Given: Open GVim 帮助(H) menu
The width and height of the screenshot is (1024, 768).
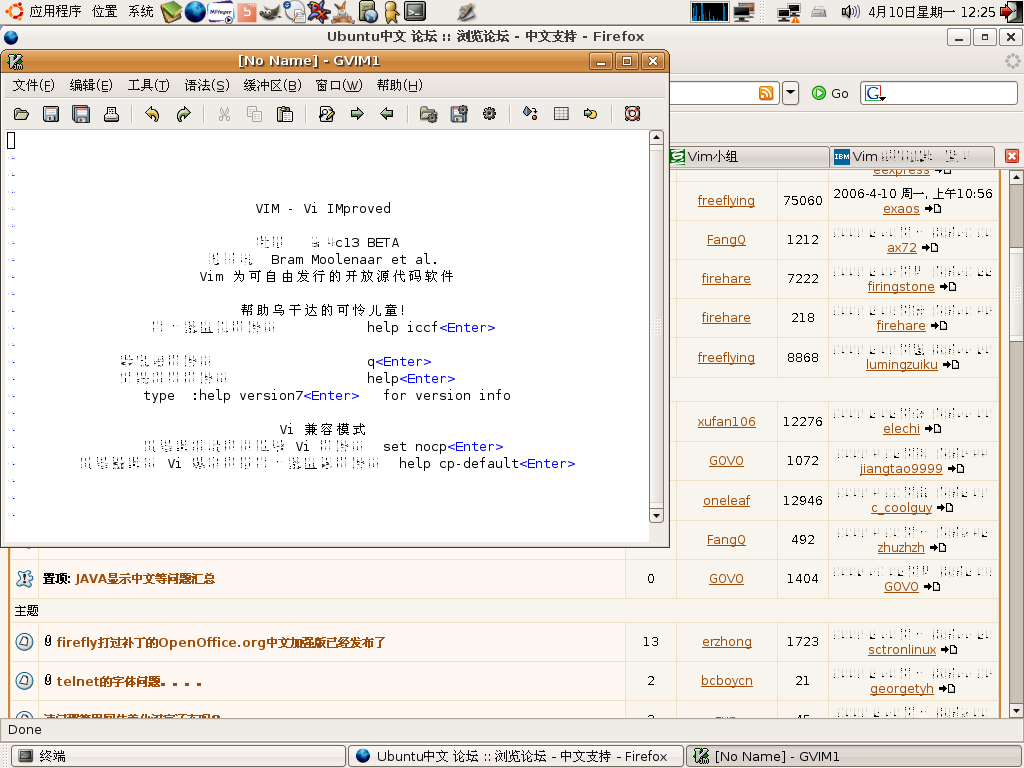Looking at the screenshot, I should coord(400,86).
